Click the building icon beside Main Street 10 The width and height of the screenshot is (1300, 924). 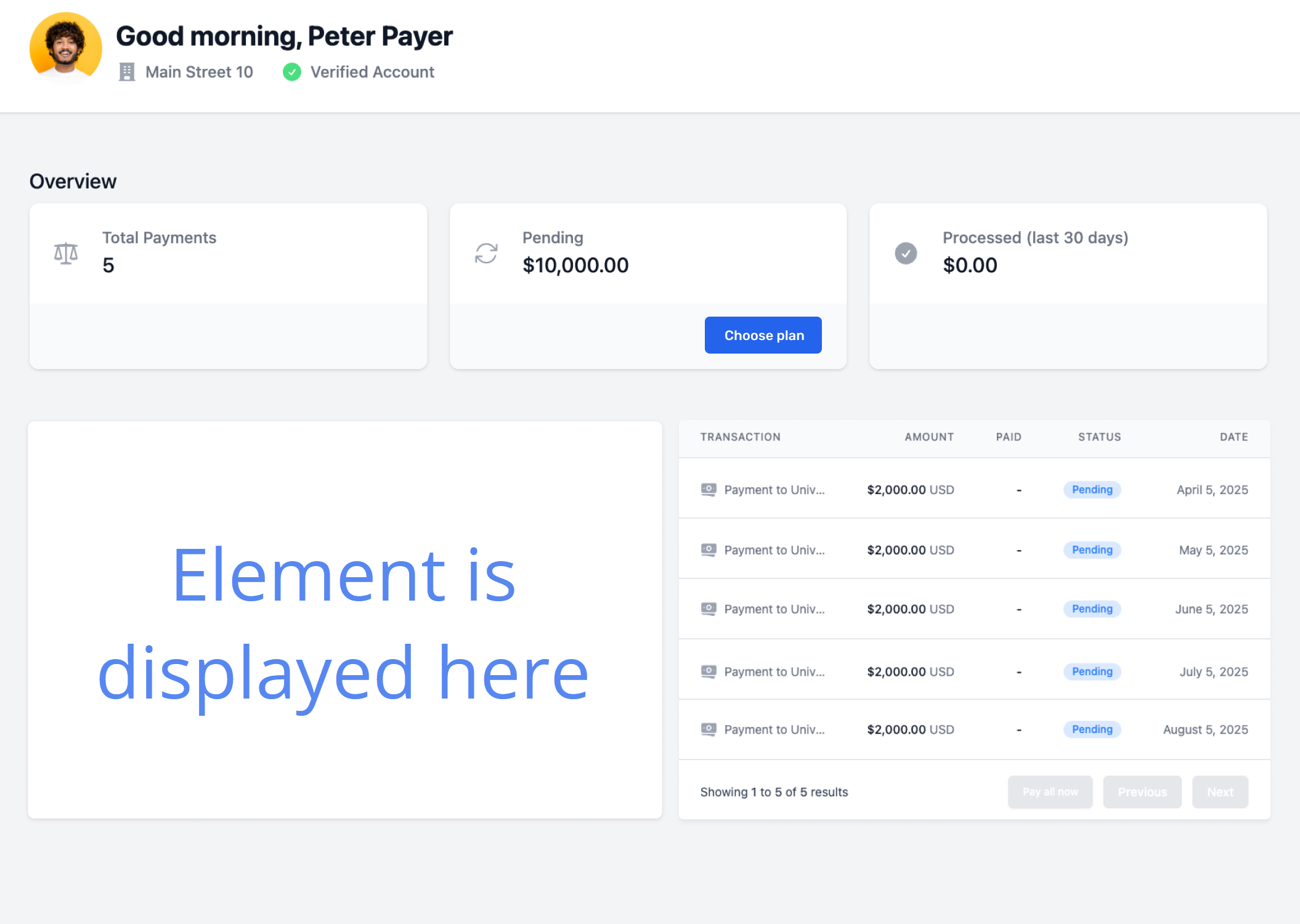(x=127, y=72)
